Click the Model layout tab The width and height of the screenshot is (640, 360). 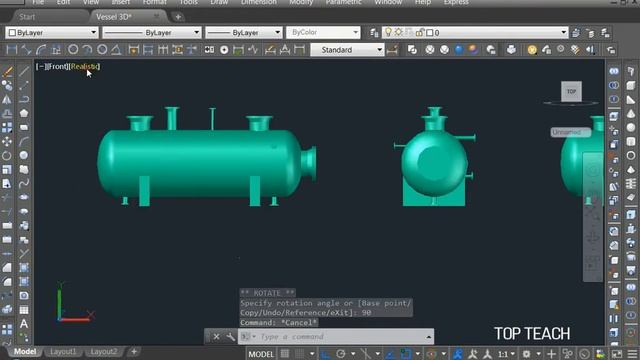[25, 351]
